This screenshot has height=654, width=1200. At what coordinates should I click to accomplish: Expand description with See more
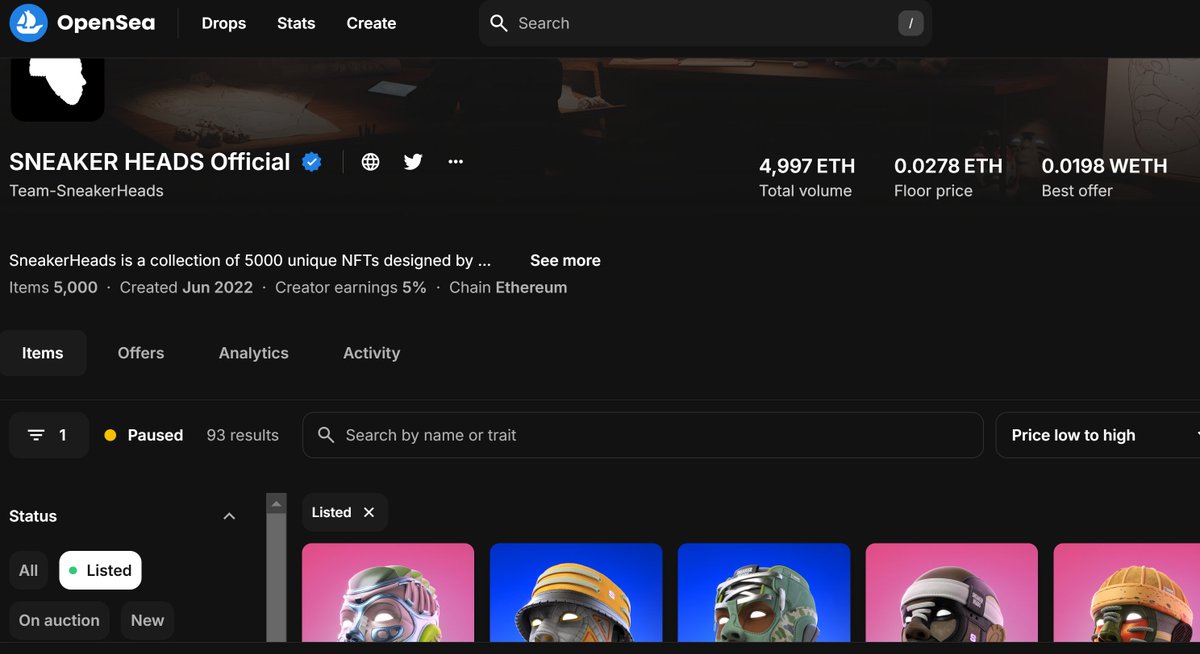click(x=565, y=260)
